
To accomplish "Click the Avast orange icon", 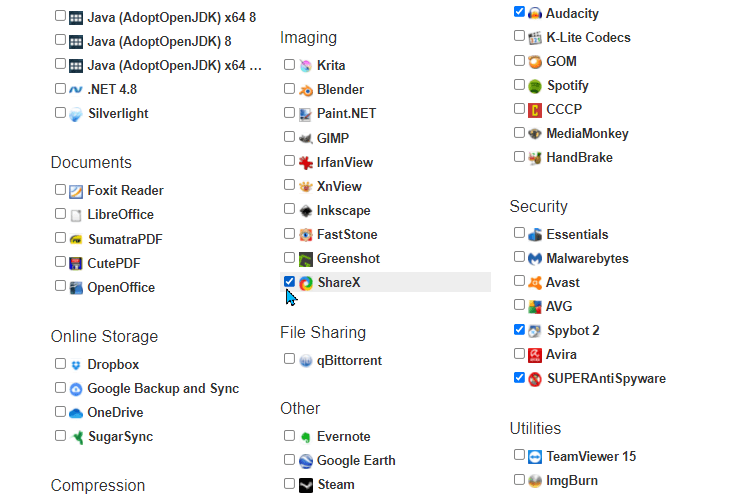I will pos(535,283).
